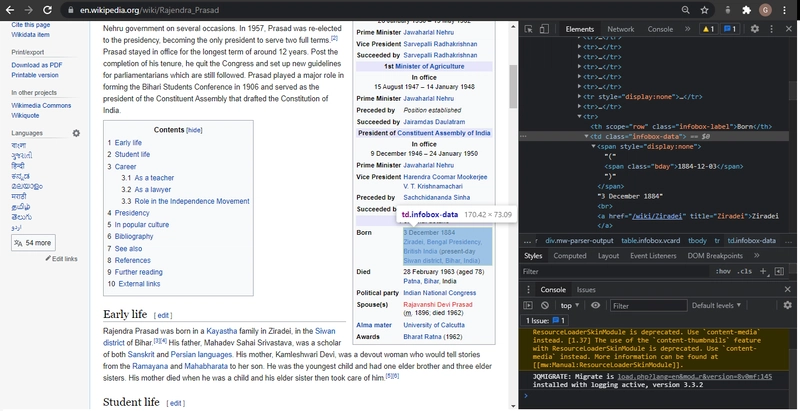Click the page vertical scrollbar thumb
The height and width of the screenshot is (411, 800).
513,87
